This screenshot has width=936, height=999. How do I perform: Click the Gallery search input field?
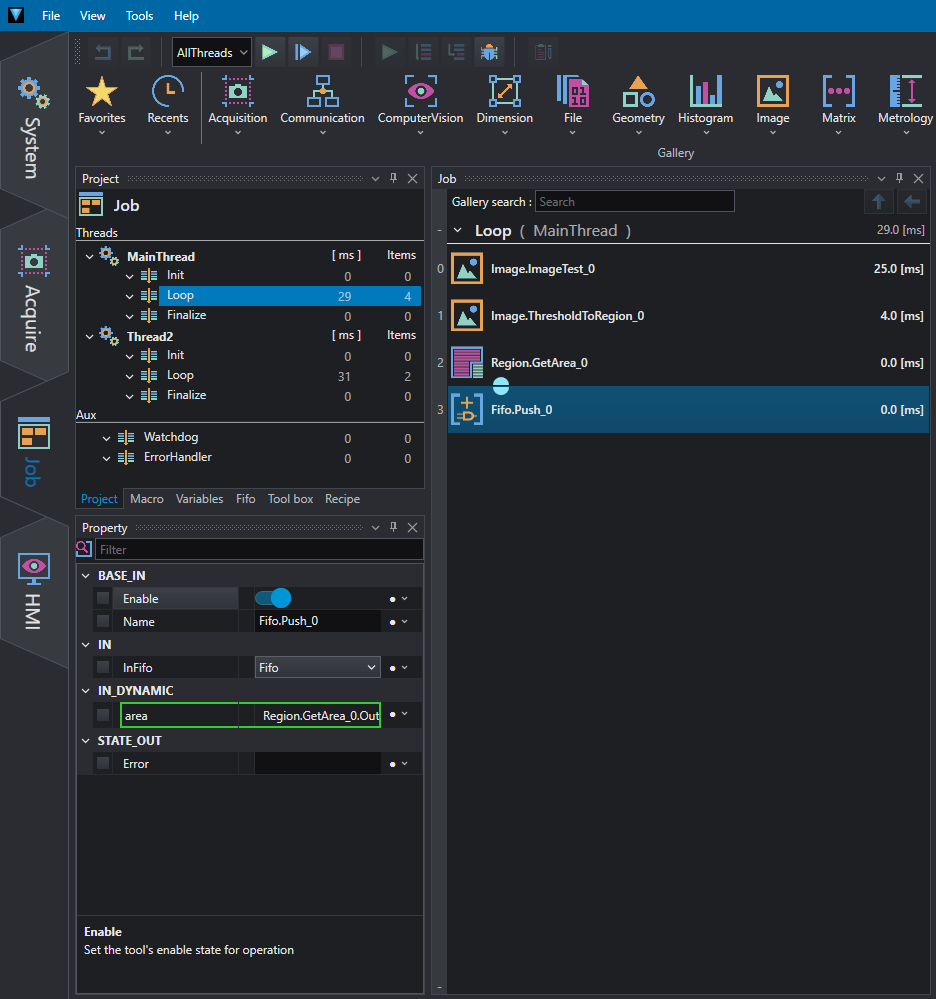coord(635,202)
